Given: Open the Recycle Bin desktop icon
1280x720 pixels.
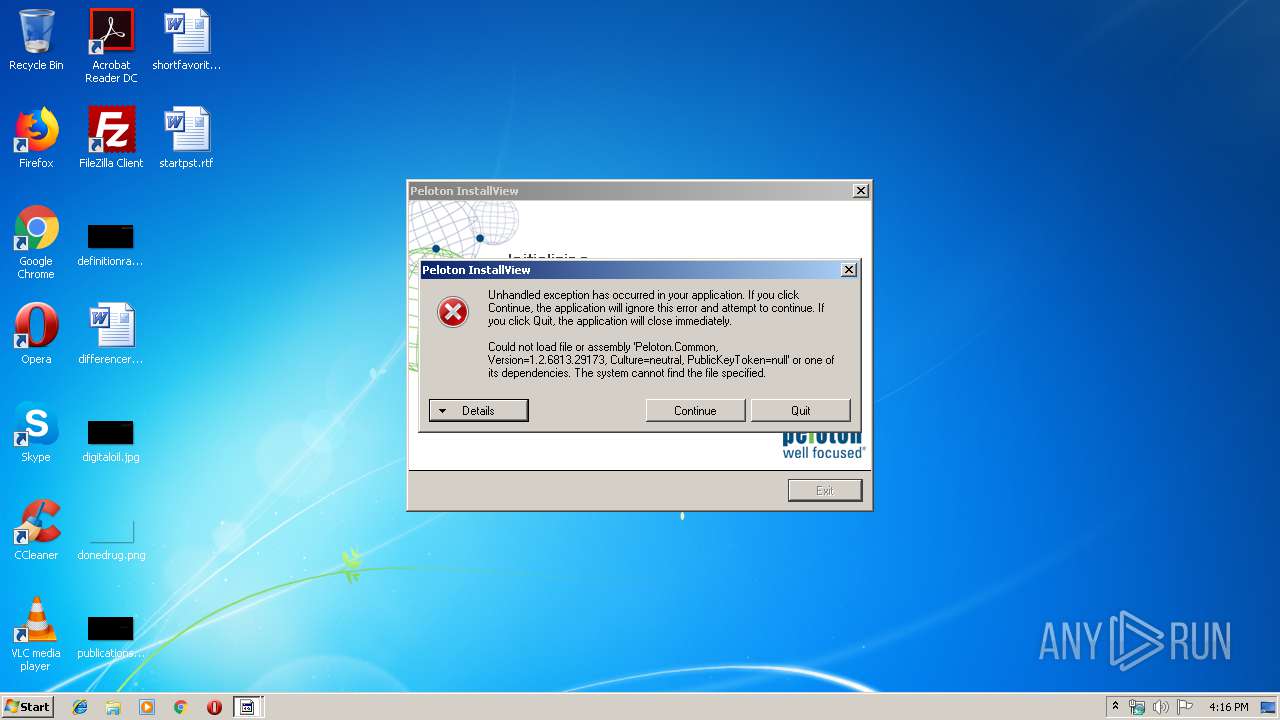Looking at the screenshot, I should (36, 41).
